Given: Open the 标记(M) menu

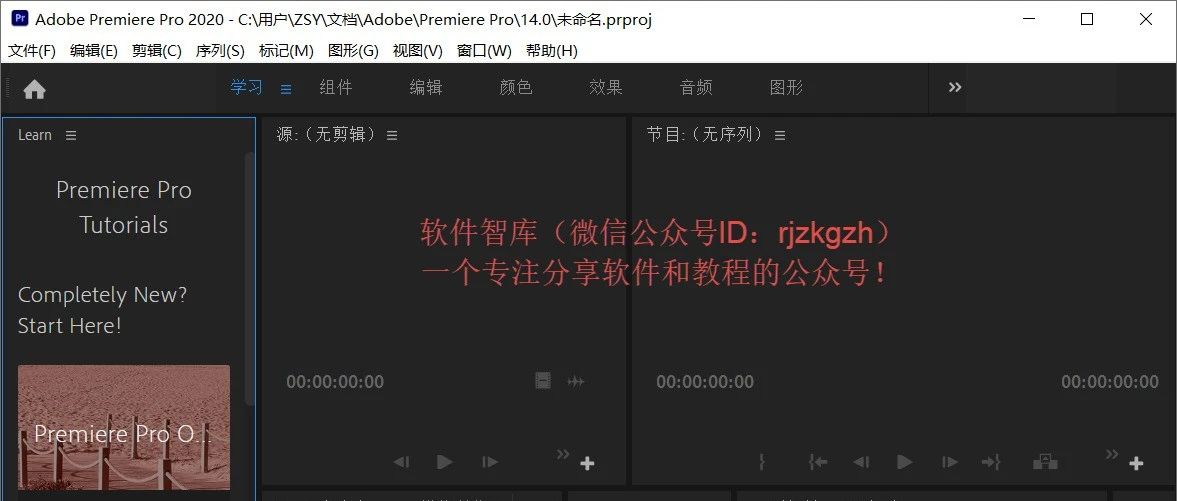Looking at the screenshot, I should 286,50.
